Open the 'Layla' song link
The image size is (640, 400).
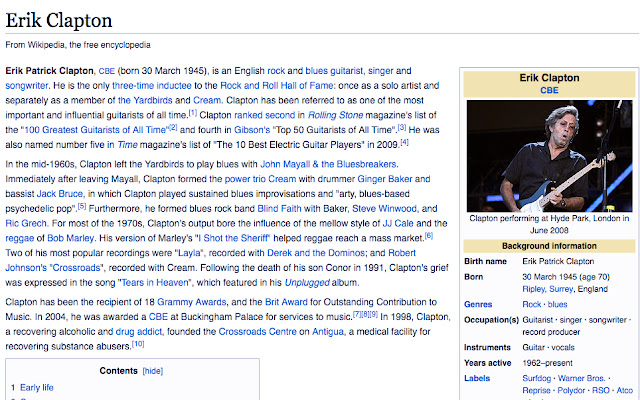pos(189,253)
